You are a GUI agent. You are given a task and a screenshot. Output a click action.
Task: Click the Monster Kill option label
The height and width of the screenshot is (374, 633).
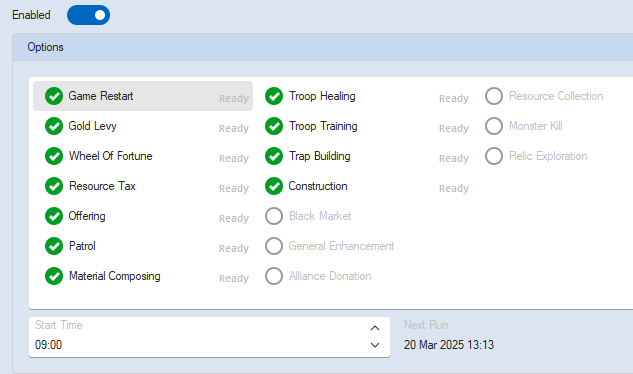tap(536, 126)
